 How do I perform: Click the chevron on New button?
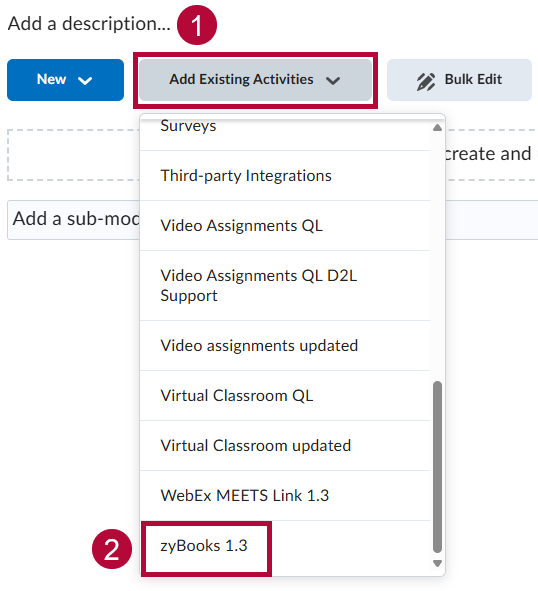point(85,80)
